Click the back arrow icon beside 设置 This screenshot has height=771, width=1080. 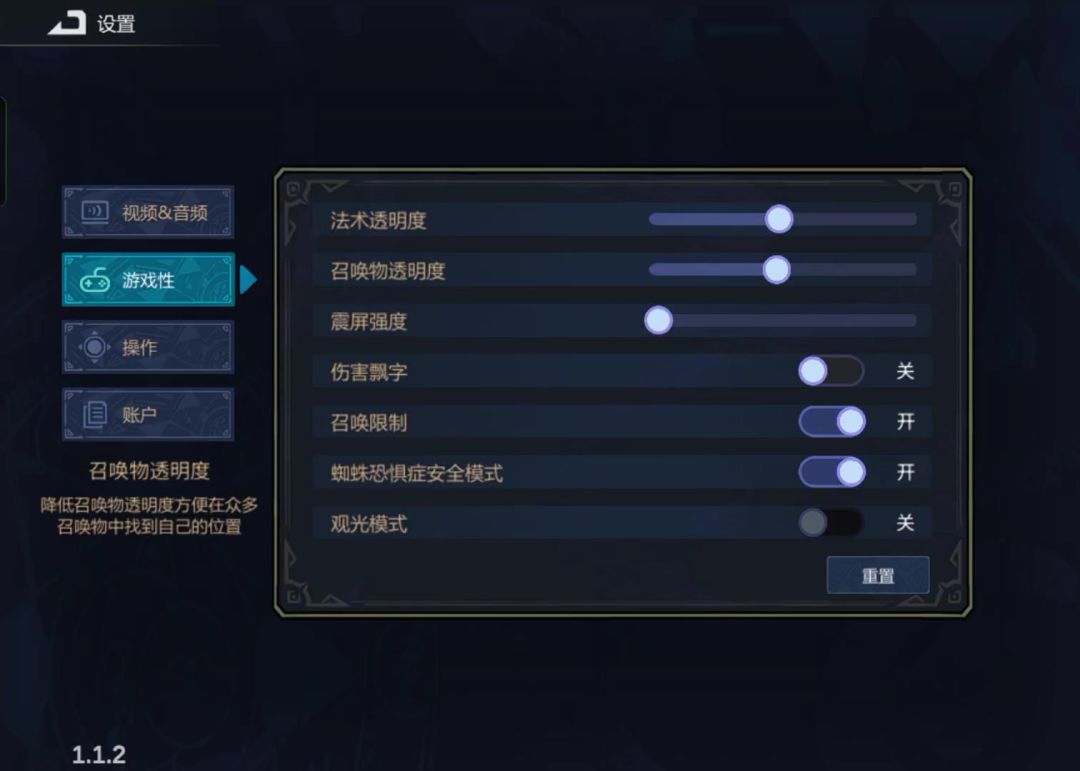(68, 23)
